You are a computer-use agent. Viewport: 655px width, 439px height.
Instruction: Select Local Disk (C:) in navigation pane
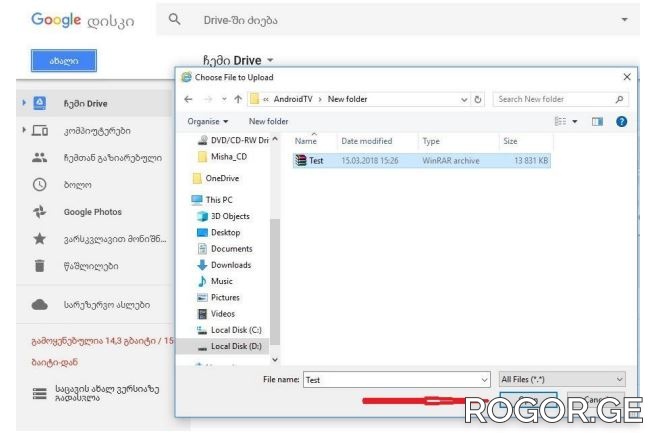[229, 330]
